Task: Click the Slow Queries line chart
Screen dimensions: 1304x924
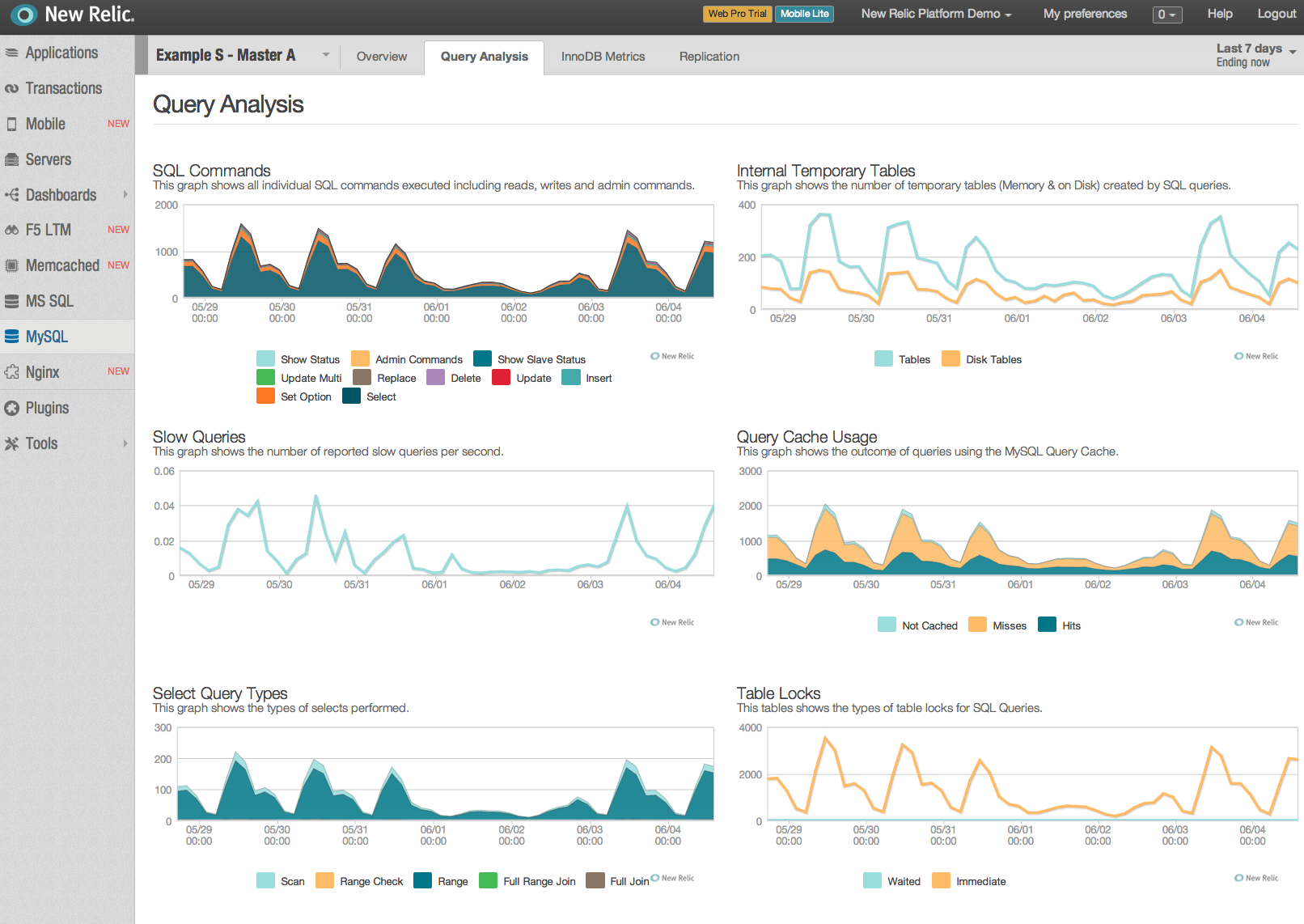Action: point(447,523)
